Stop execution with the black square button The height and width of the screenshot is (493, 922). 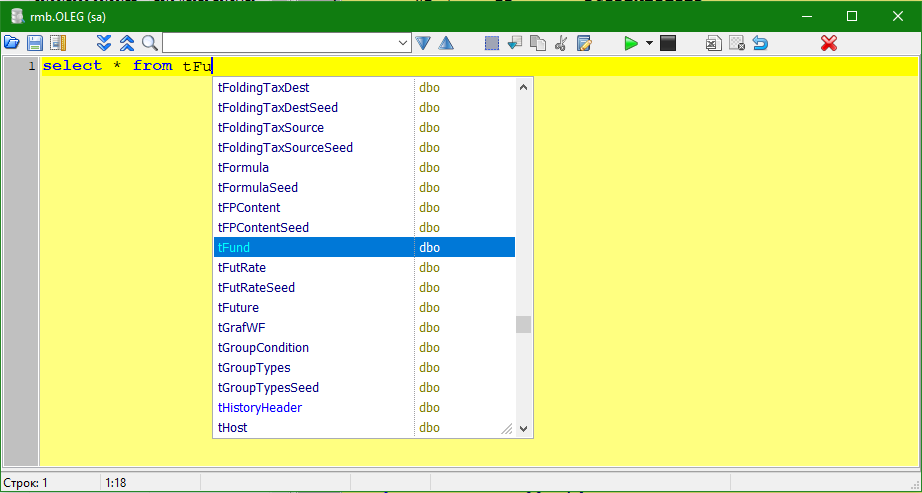pos(668,43)
